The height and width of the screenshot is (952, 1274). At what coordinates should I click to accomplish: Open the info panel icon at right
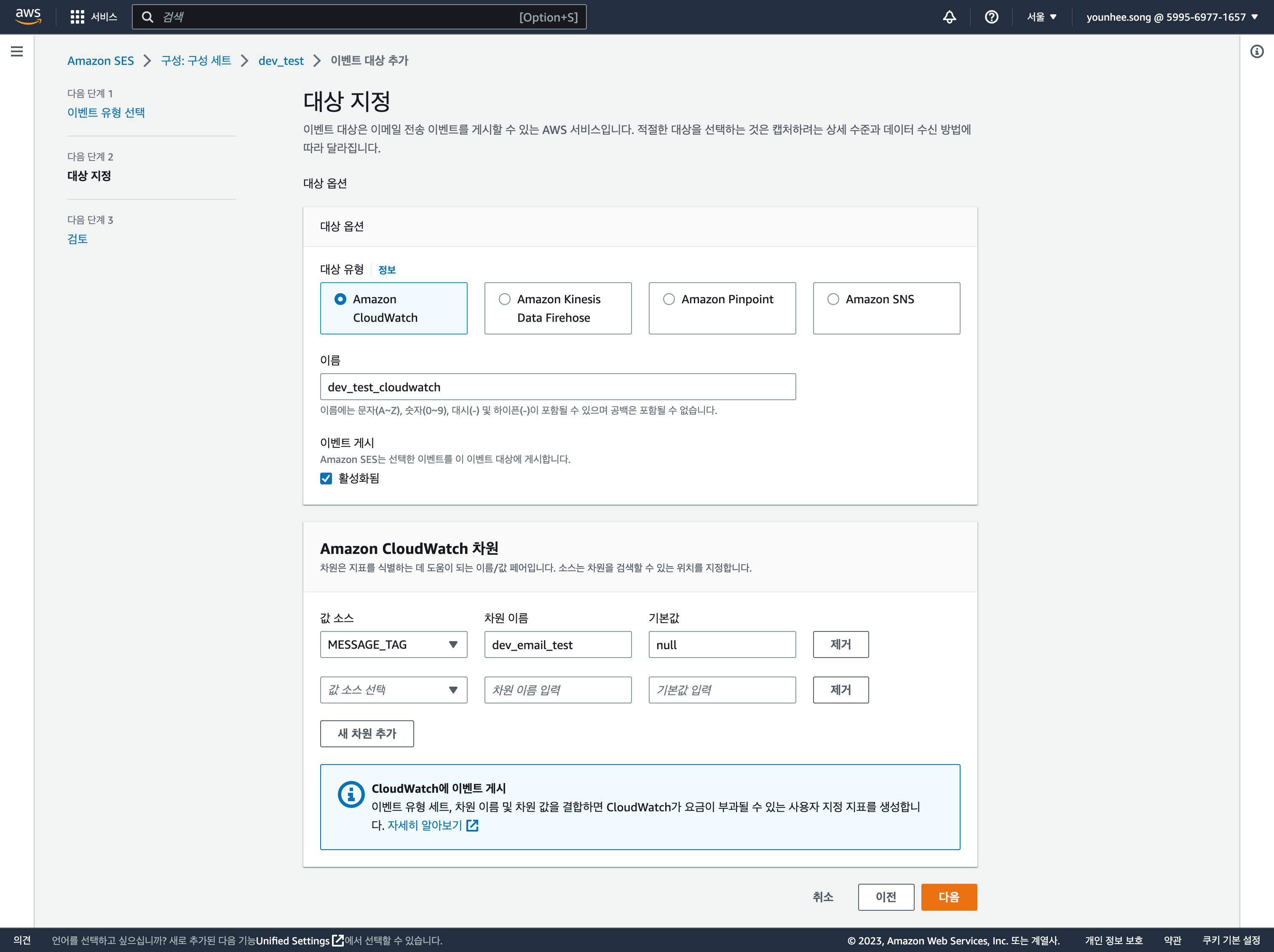1257,51
